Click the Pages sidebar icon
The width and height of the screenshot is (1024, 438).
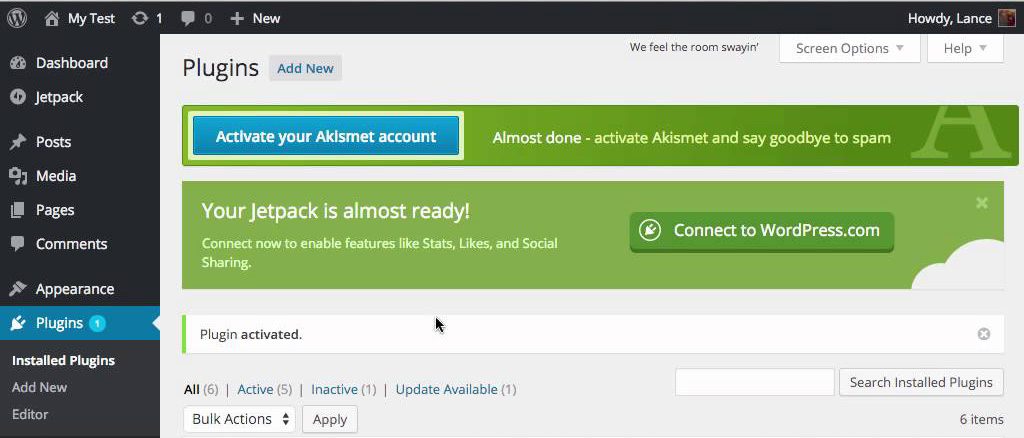point(18,210)
